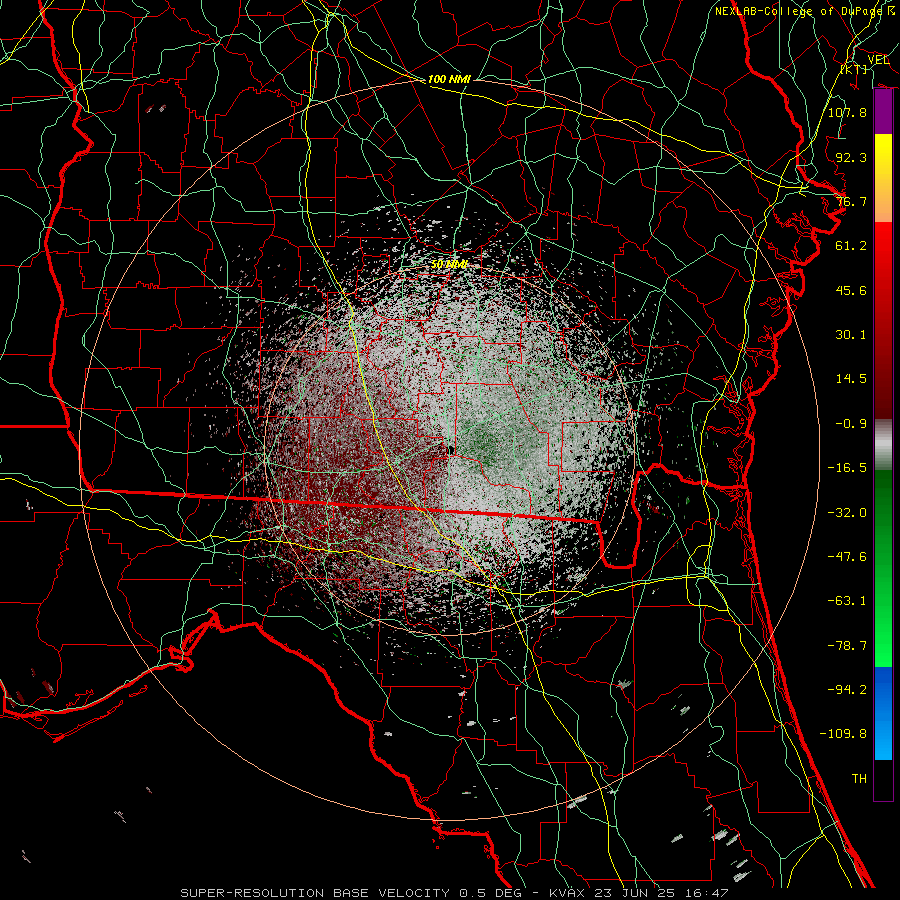Image resolution: width=900 pixels, height=900 pixels.
Task: Click the Super-Resolution Base Velocity caption
Action: 454,893
